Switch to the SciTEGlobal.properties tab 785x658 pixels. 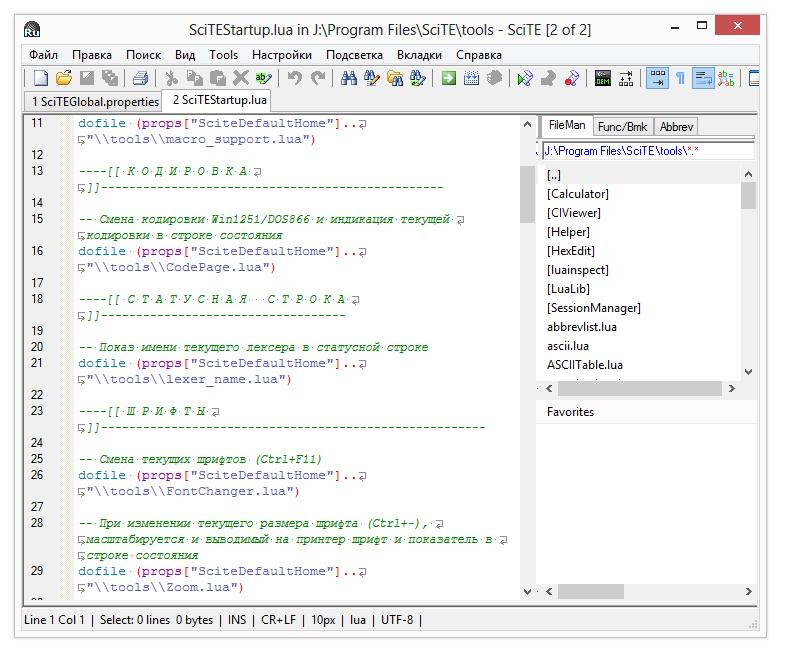pos(95,101)
